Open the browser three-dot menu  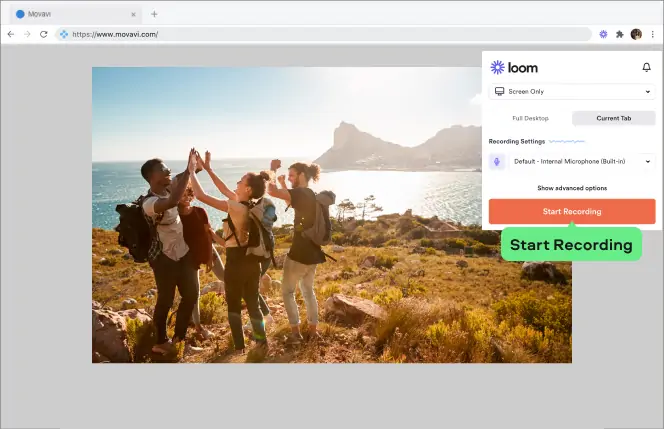(653, 34)
